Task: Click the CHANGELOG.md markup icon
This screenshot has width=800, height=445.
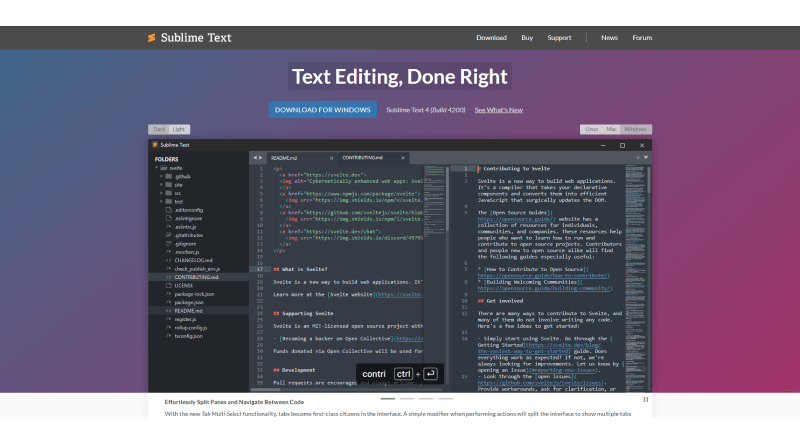Action: 168,260
